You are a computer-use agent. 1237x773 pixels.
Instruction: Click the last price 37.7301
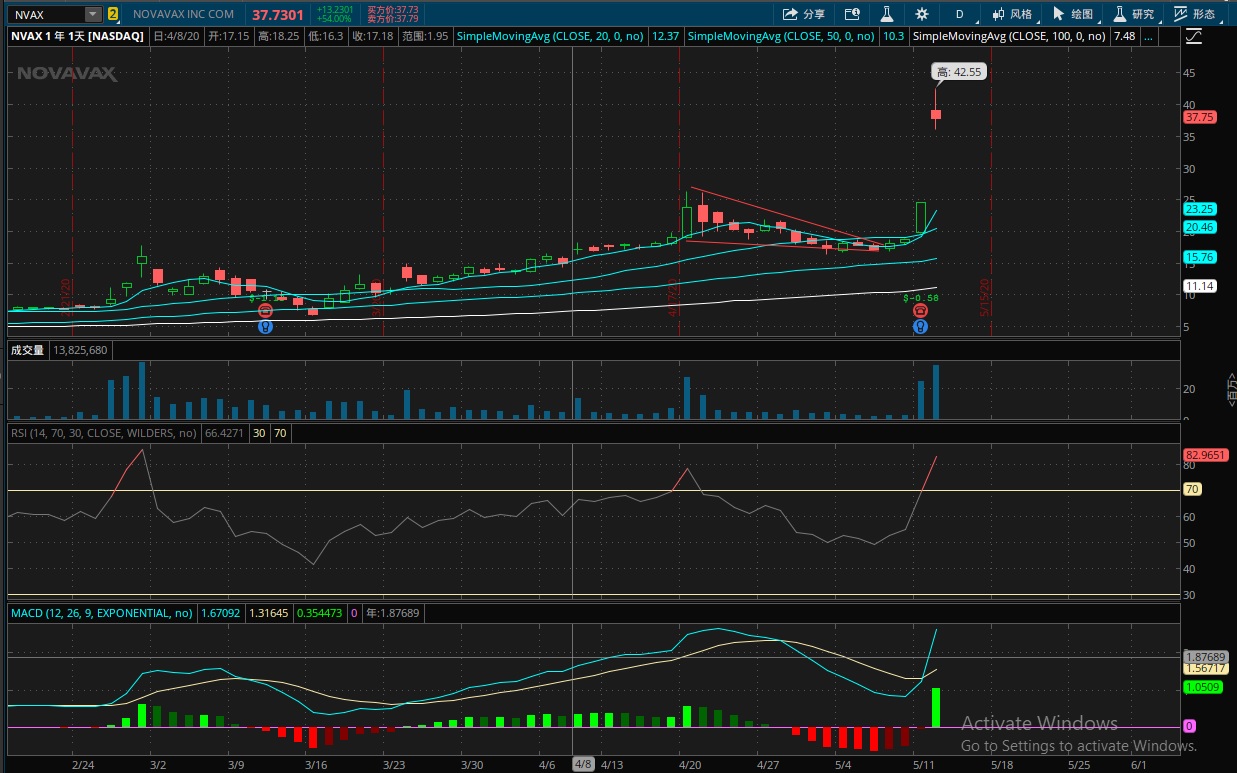276,15
